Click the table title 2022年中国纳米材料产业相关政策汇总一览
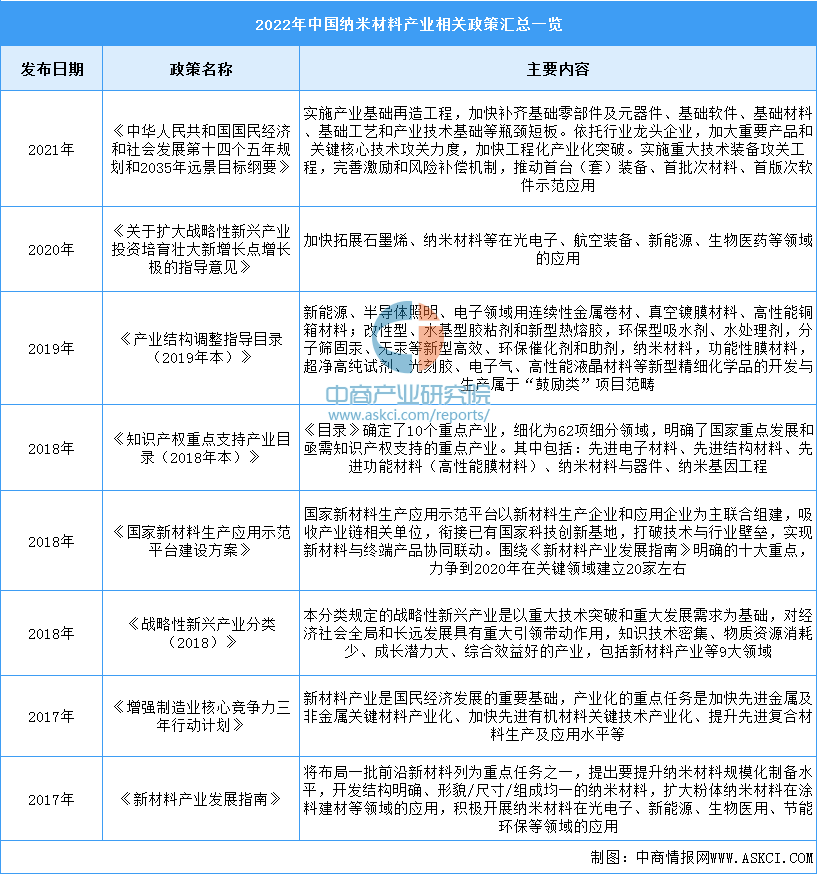This screenshot has width=817, height=874. pyautogui.click(x=408, y=25)
